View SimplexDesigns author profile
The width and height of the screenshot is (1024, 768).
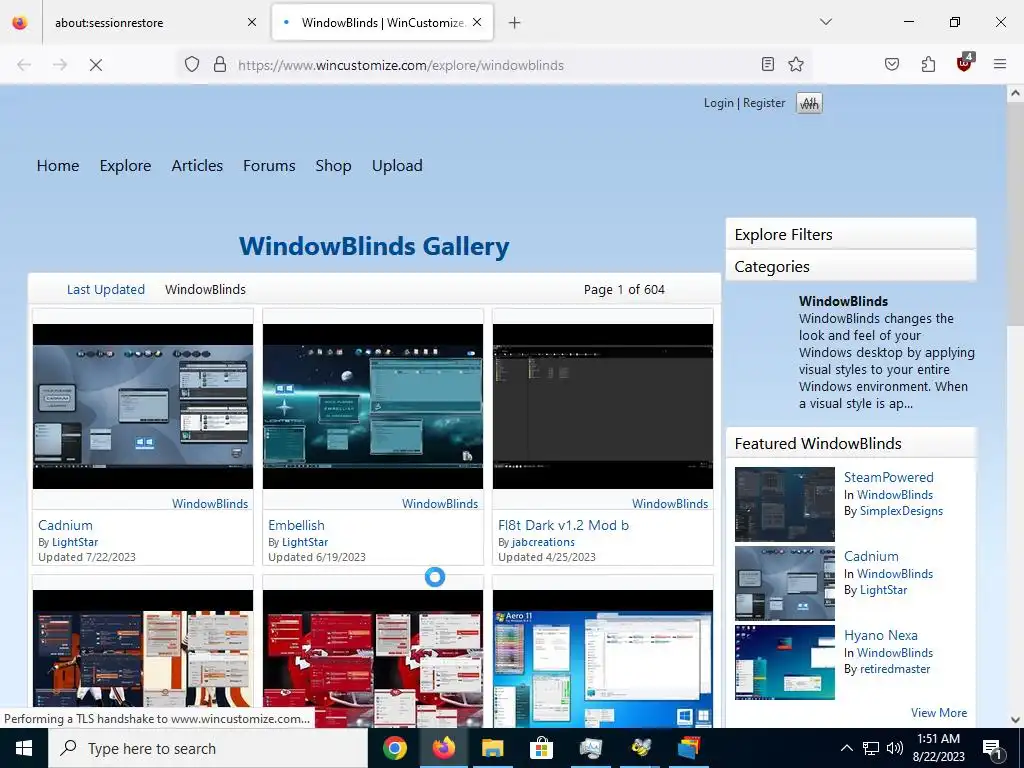pyautogui.click(x=901, y=511)
